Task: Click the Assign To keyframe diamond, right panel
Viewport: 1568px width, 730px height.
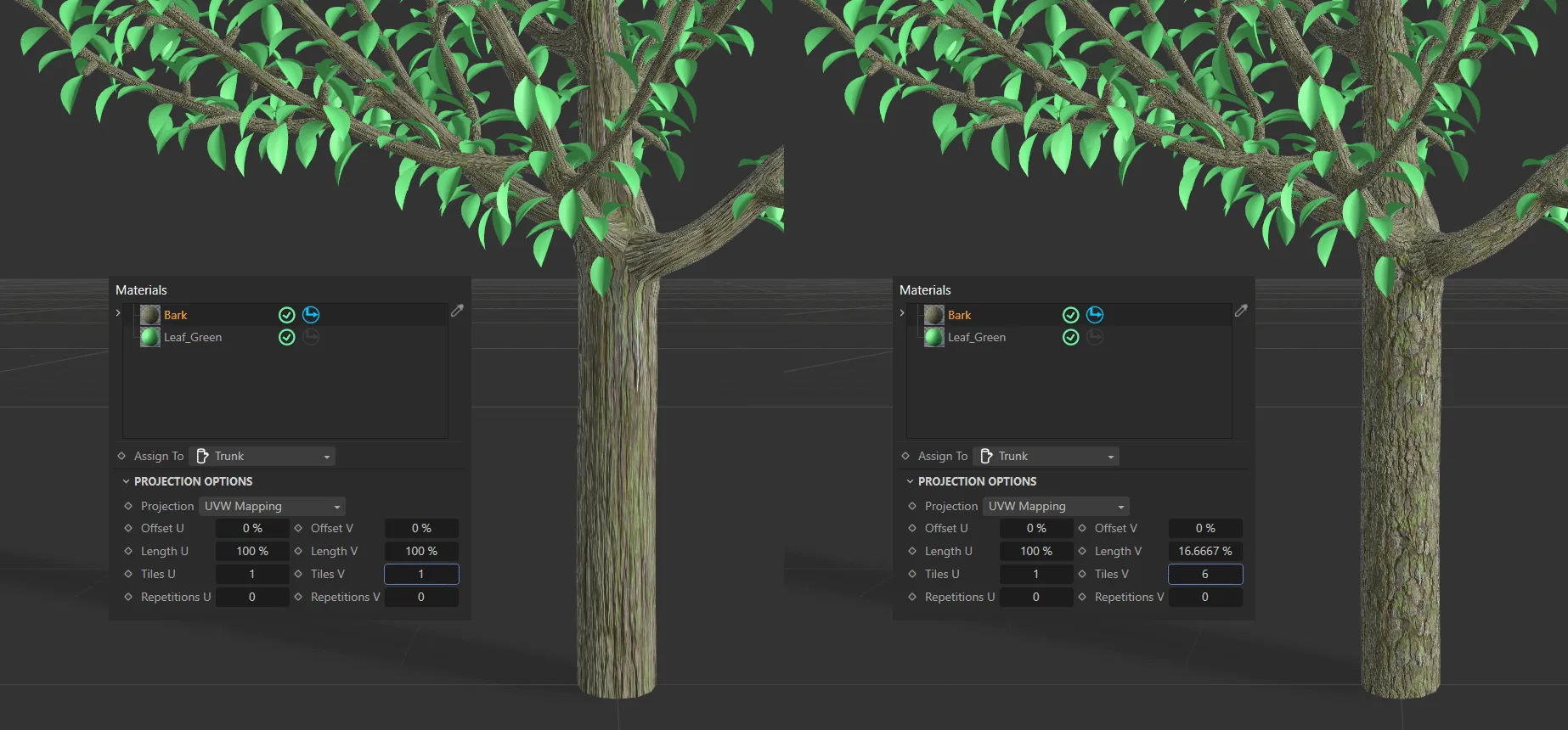Action: (x=905, y=456)
